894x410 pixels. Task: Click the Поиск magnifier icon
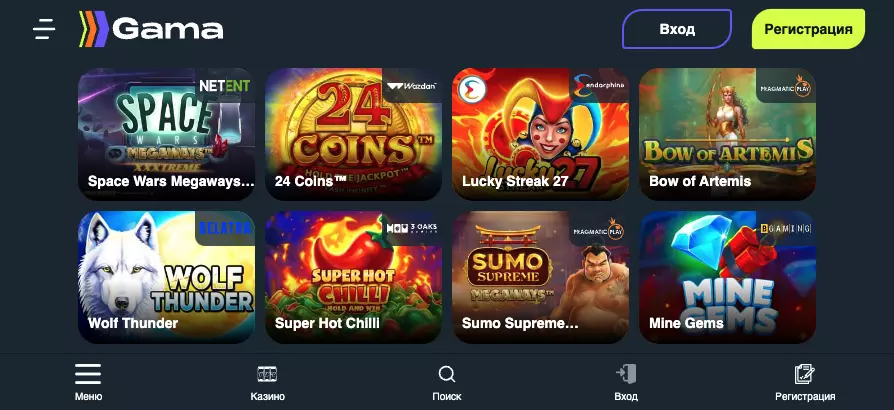tap(447, 375)
